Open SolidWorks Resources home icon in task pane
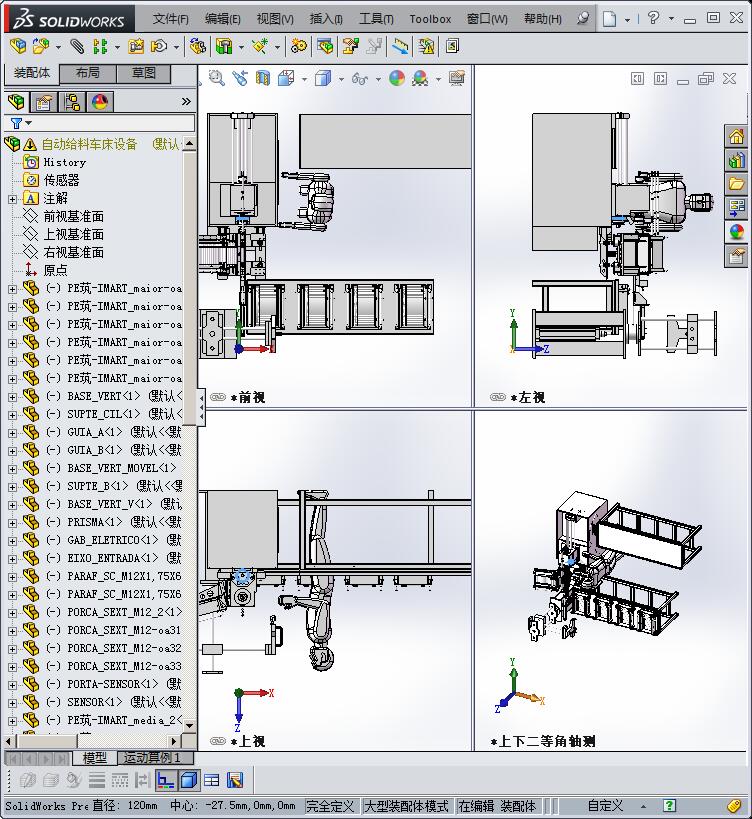The width and height of the screenshot is (752, 819). pos(736,137)
